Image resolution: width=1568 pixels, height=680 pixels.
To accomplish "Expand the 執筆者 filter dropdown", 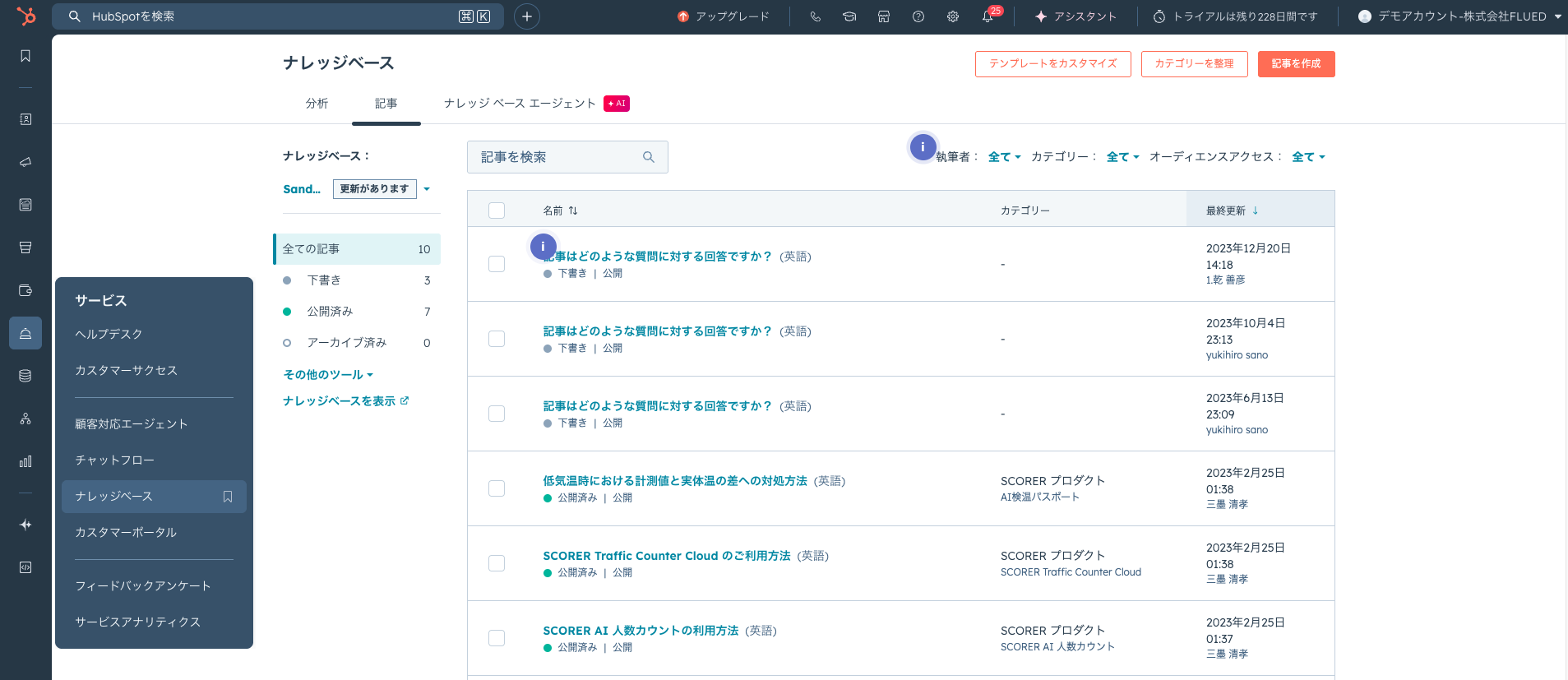I will coord(1004,157).
